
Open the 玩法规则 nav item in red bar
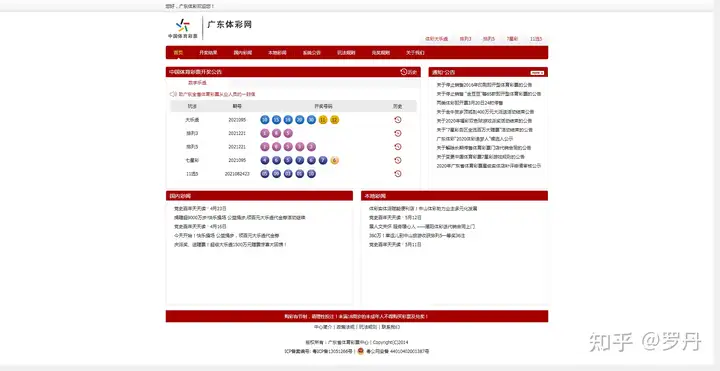pos(346,53)
